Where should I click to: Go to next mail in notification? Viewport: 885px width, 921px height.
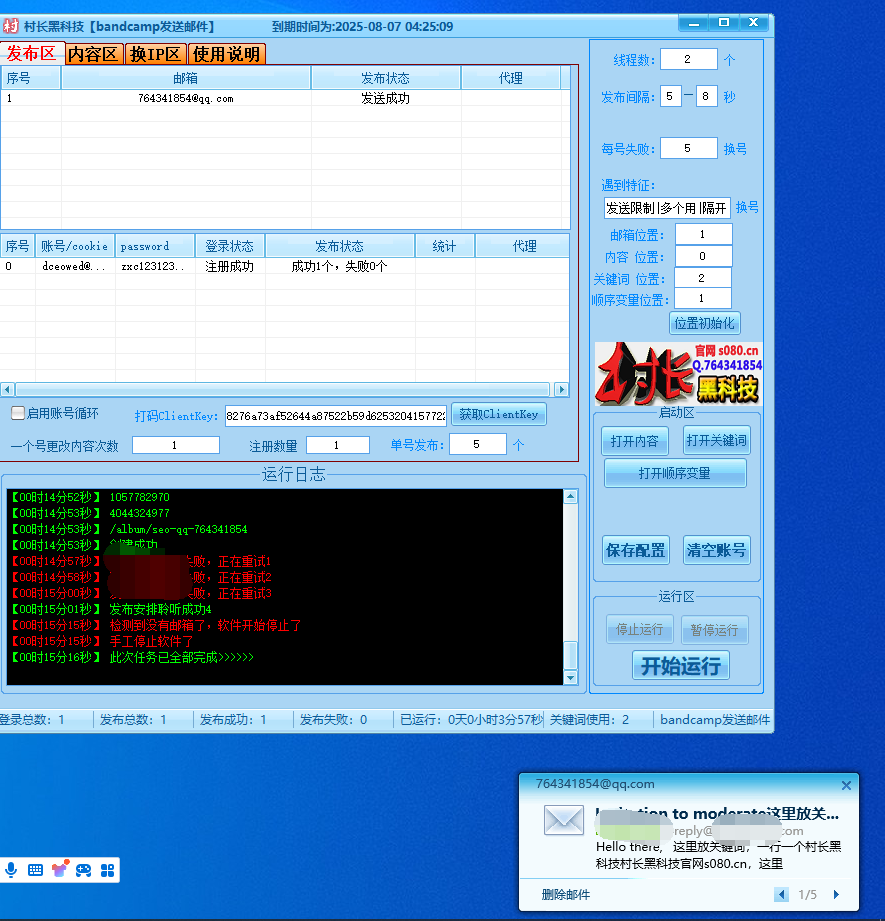pyautogui.click(x=836, y=895)
